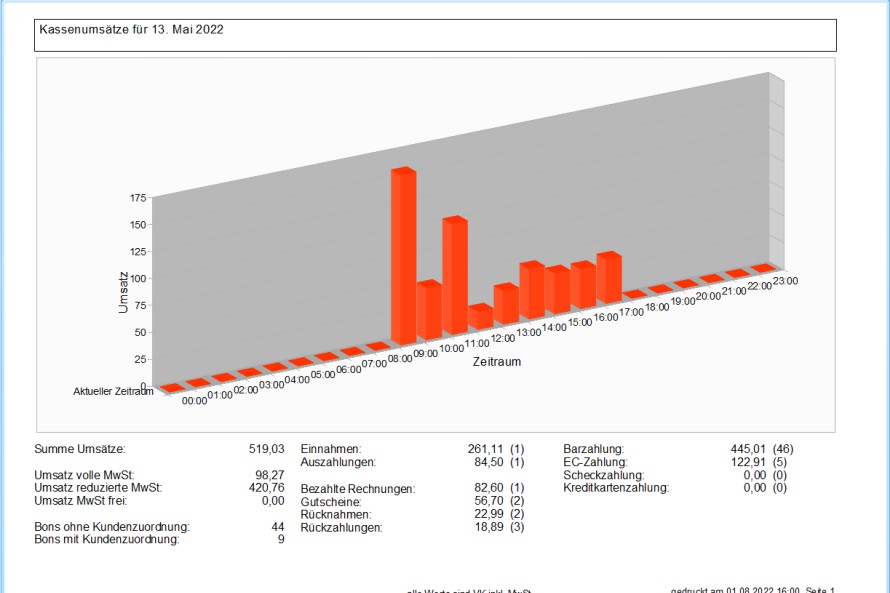Click the report title 'Kassenumsätze für 13. Mai 2022'
The image size is (890, 593).
click(x=131, y=30)
